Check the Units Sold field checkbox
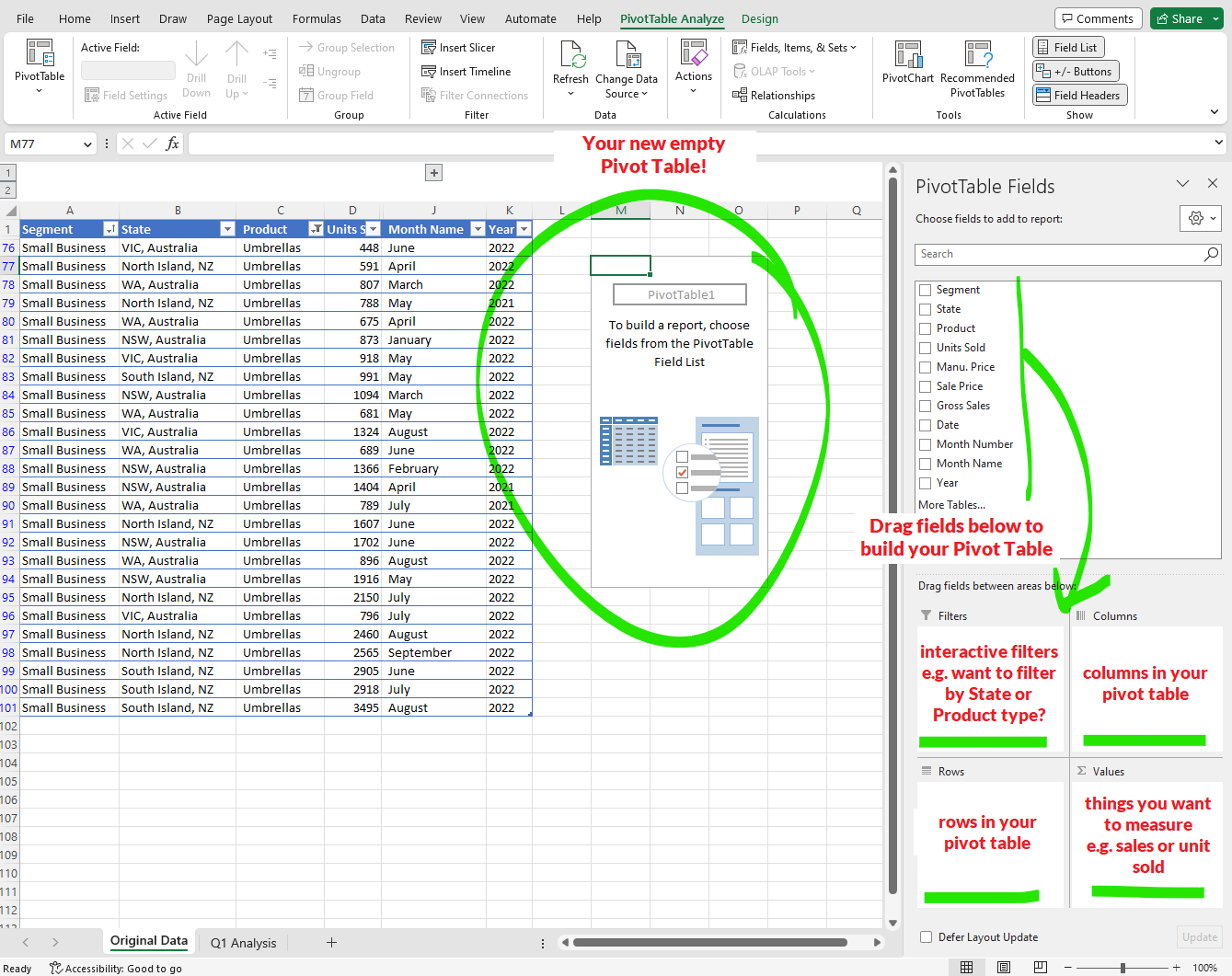 [926, 348]
